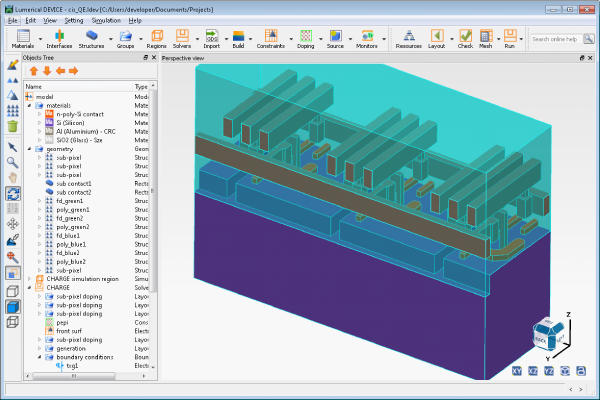Click the edit object pencil icon
The width and height of the screenshot is (600, 400).
click(x=13, y=65)
